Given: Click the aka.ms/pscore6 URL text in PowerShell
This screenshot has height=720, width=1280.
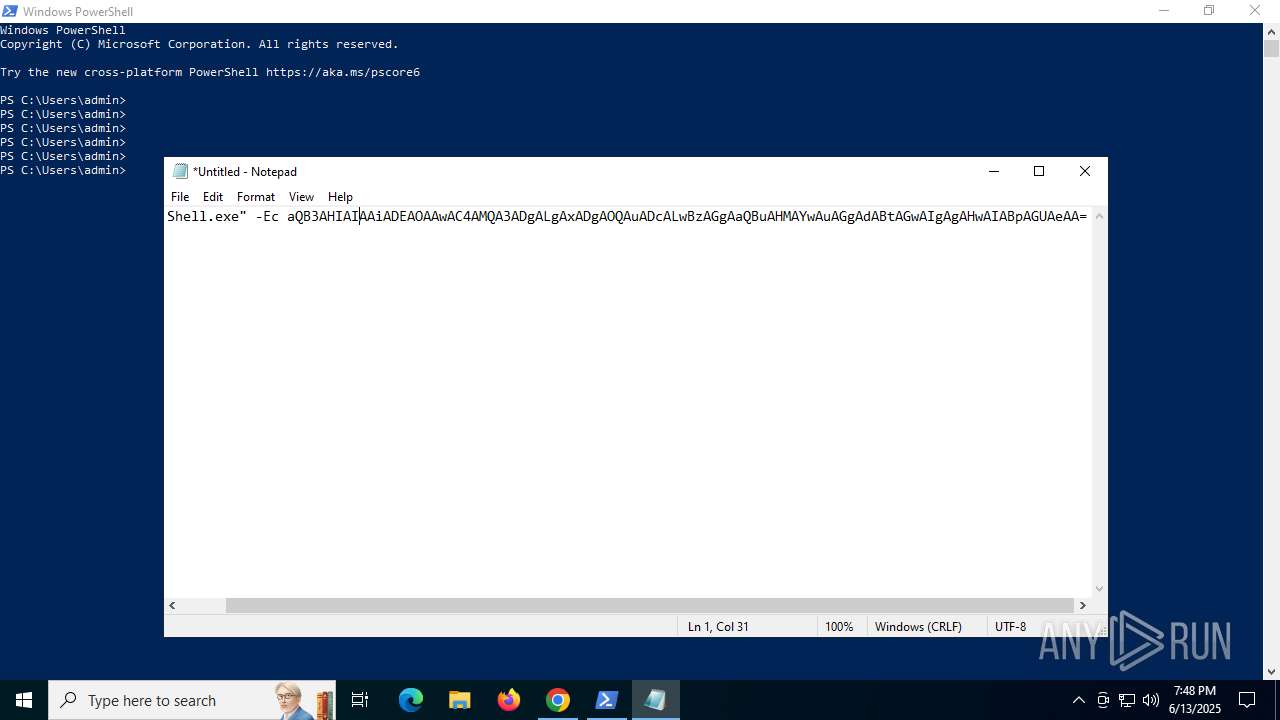Looking at the screenshot, I should click(x=343, y=72).
